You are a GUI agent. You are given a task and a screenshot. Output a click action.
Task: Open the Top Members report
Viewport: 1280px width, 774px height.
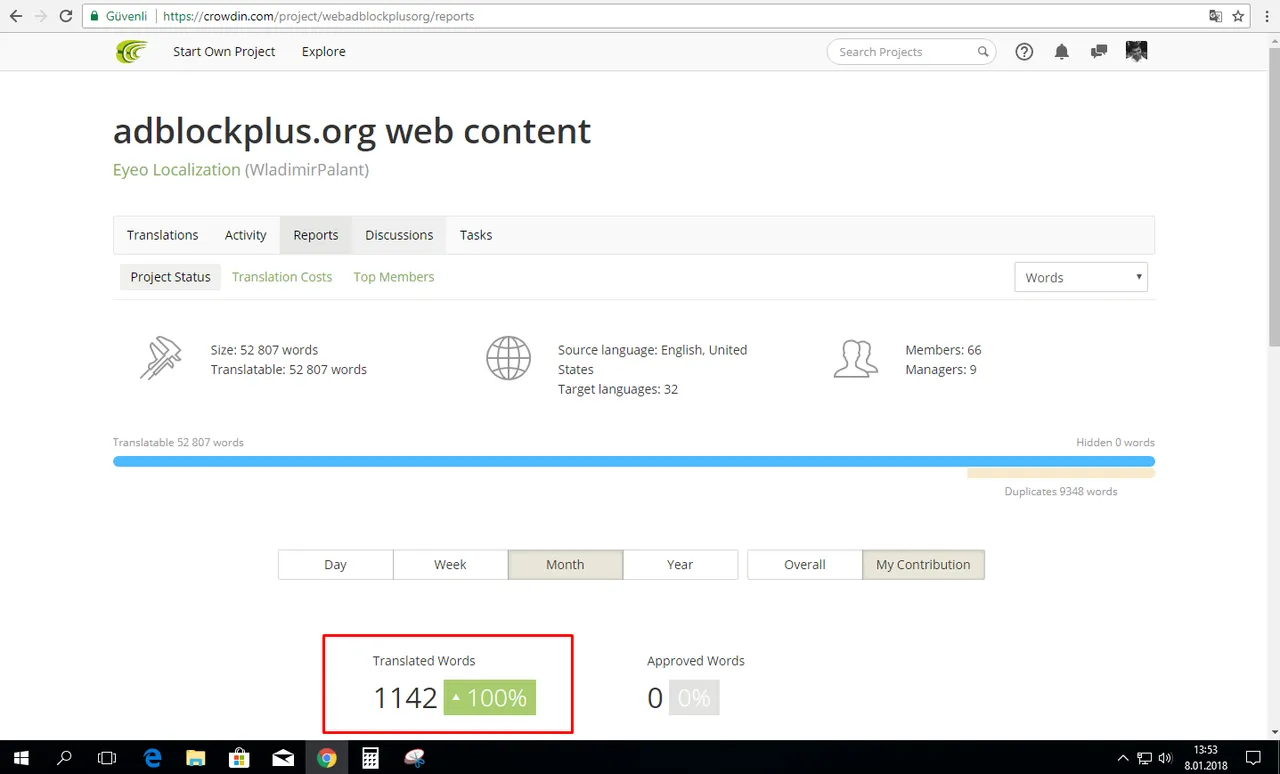(x=394, y=277)
